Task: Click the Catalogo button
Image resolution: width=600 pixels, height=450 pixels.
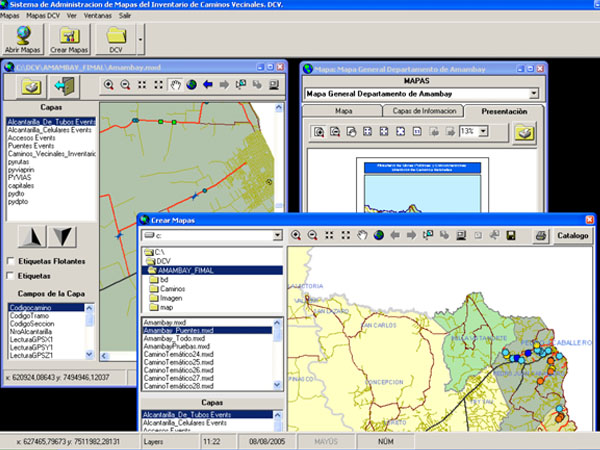Action: tap(573, 235)
